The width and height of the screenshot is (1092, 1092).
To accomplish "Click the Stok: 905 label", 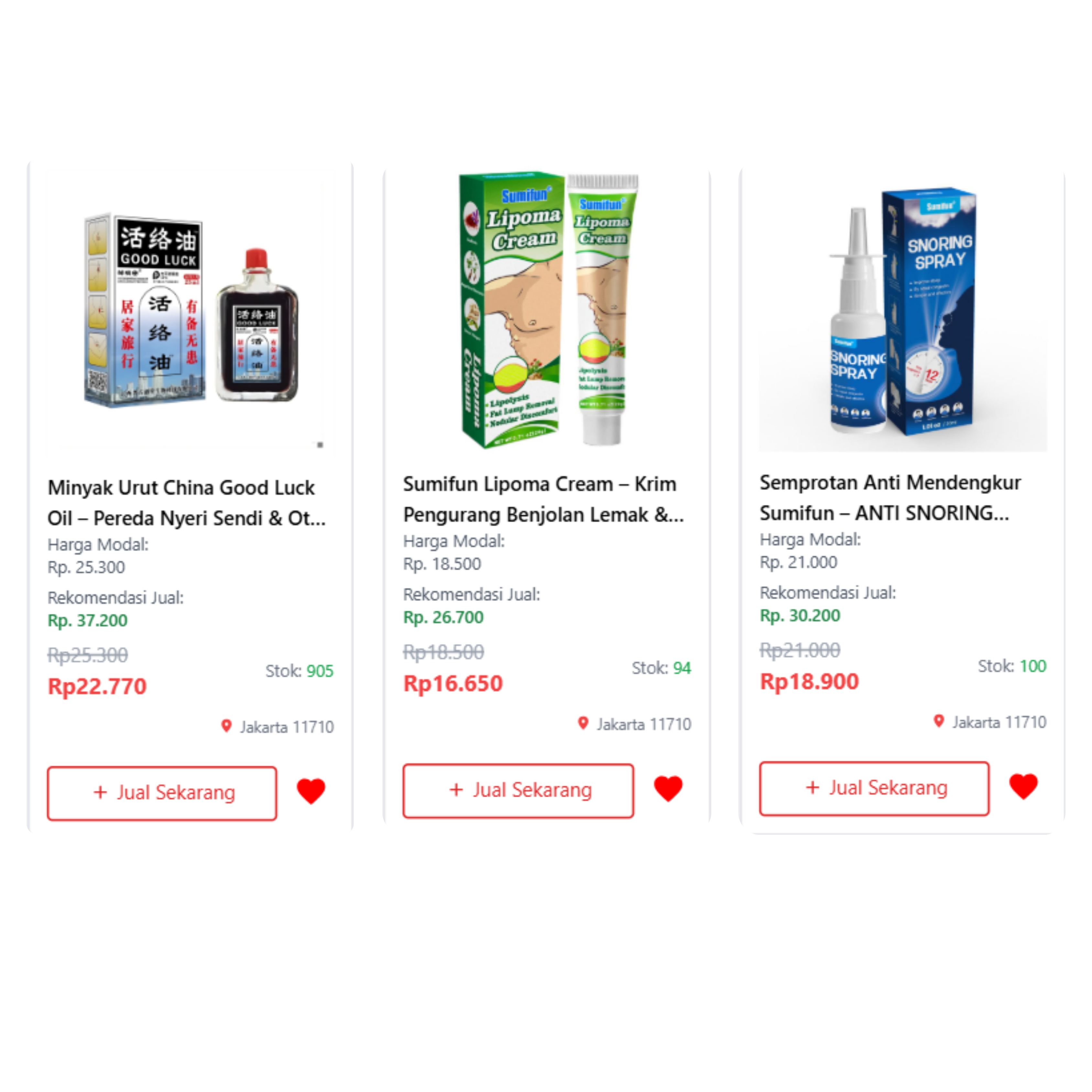I will click(300, 671).
